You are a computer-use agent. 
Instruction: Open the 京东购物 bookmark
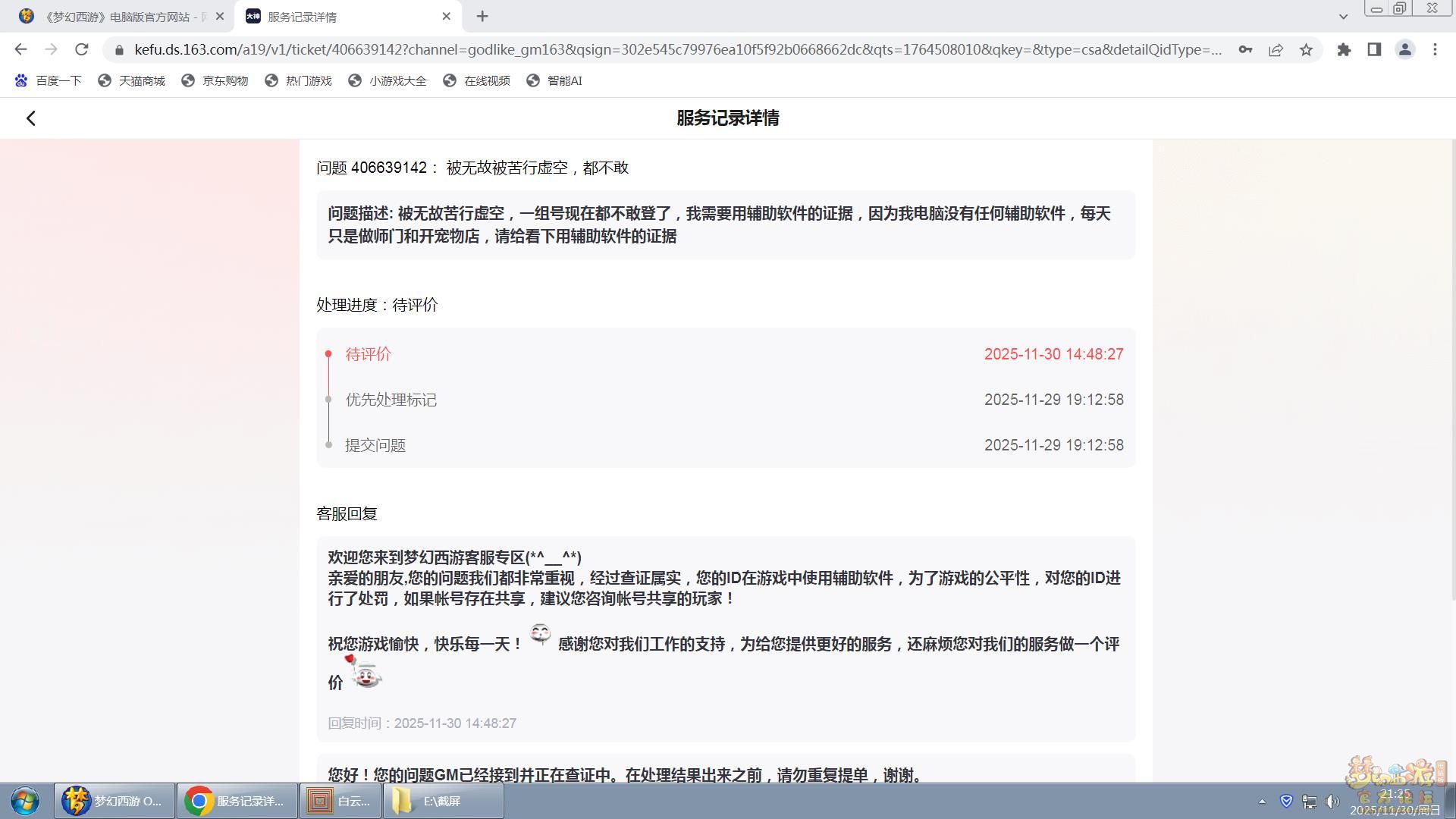pos(215,80)
